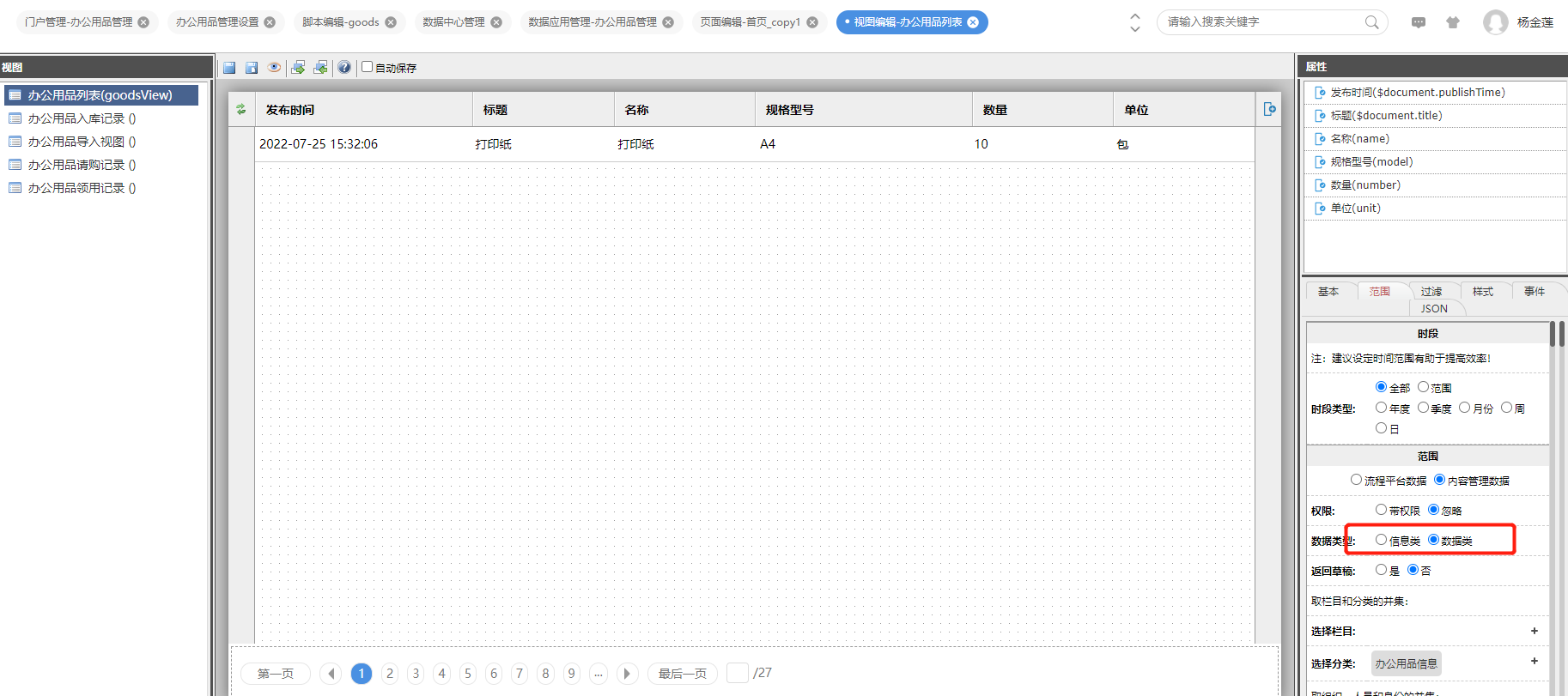Select 单位(unit) in properties list
This screenshot has height=696, width=1568.
coord(1435,209)
